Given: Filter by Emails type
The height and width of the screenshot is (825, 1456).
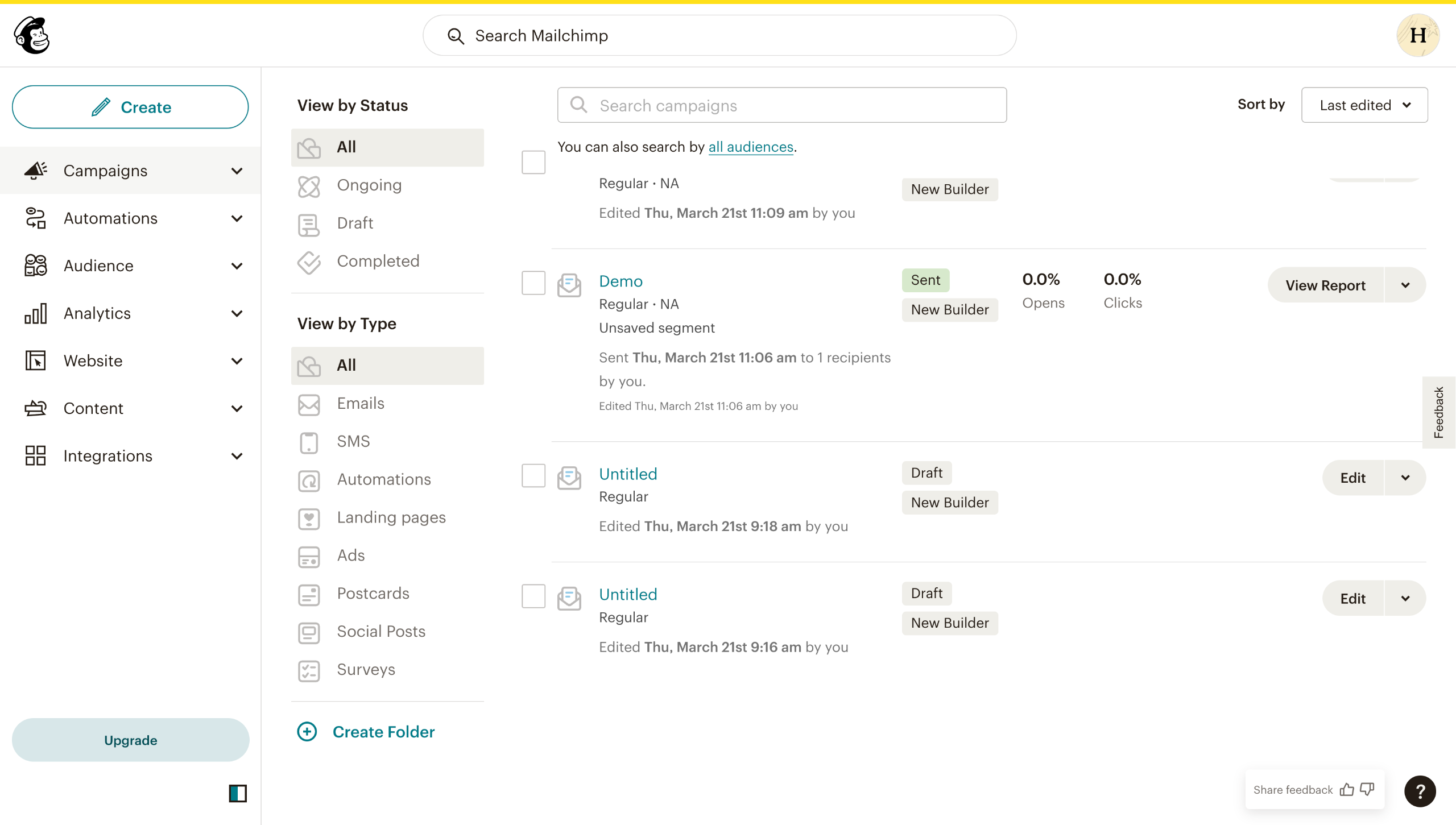Looking at the screenshot, I should [x=387, y=404].
